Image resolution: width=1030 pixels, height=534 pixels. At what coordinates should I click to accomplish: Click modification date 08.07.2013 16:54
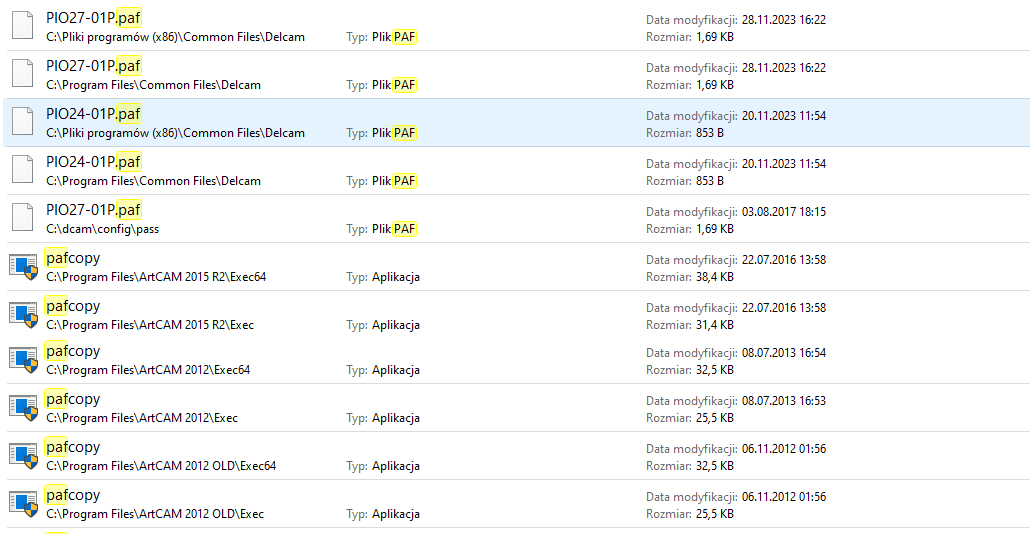click(784, 353)
